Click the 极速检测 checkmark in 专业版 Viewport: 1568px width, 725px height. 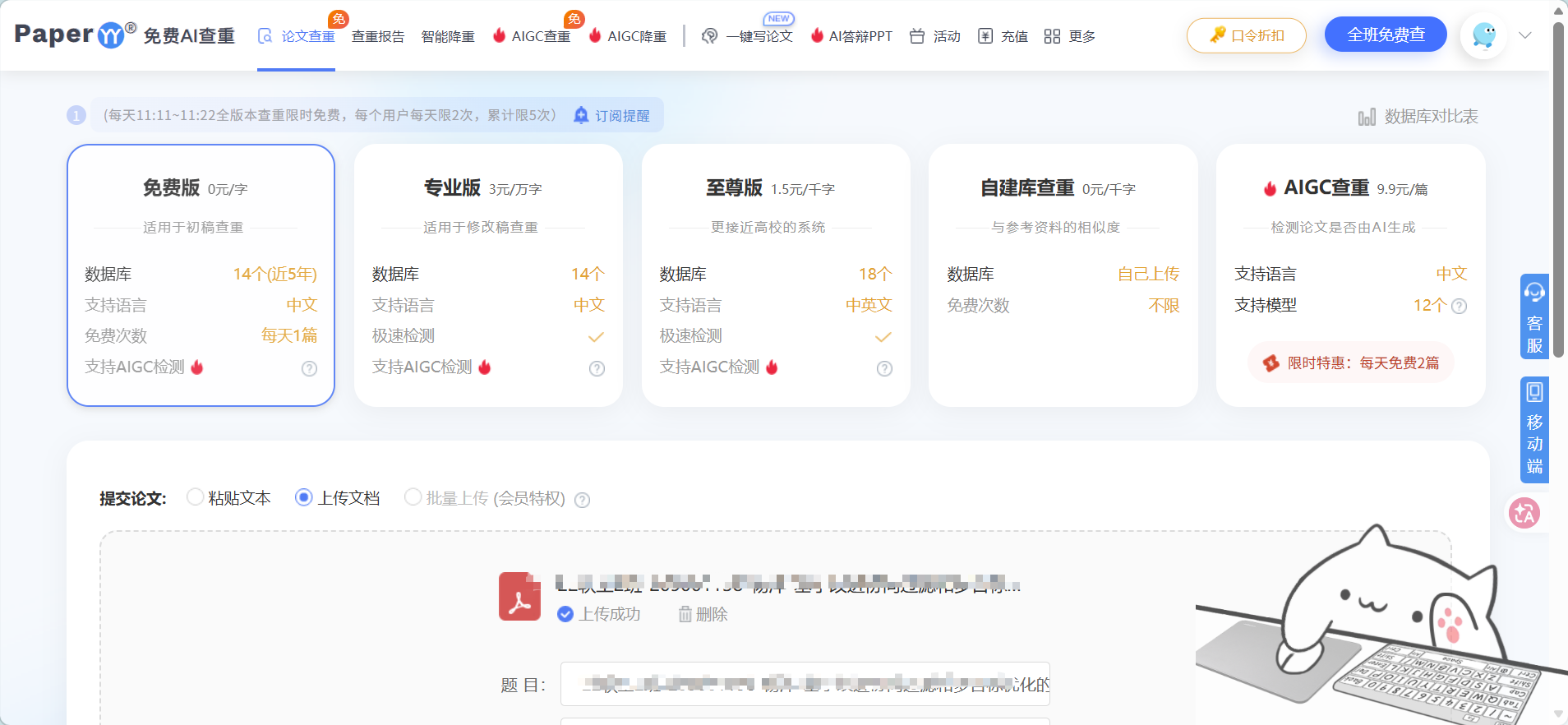tap(596, 337)
